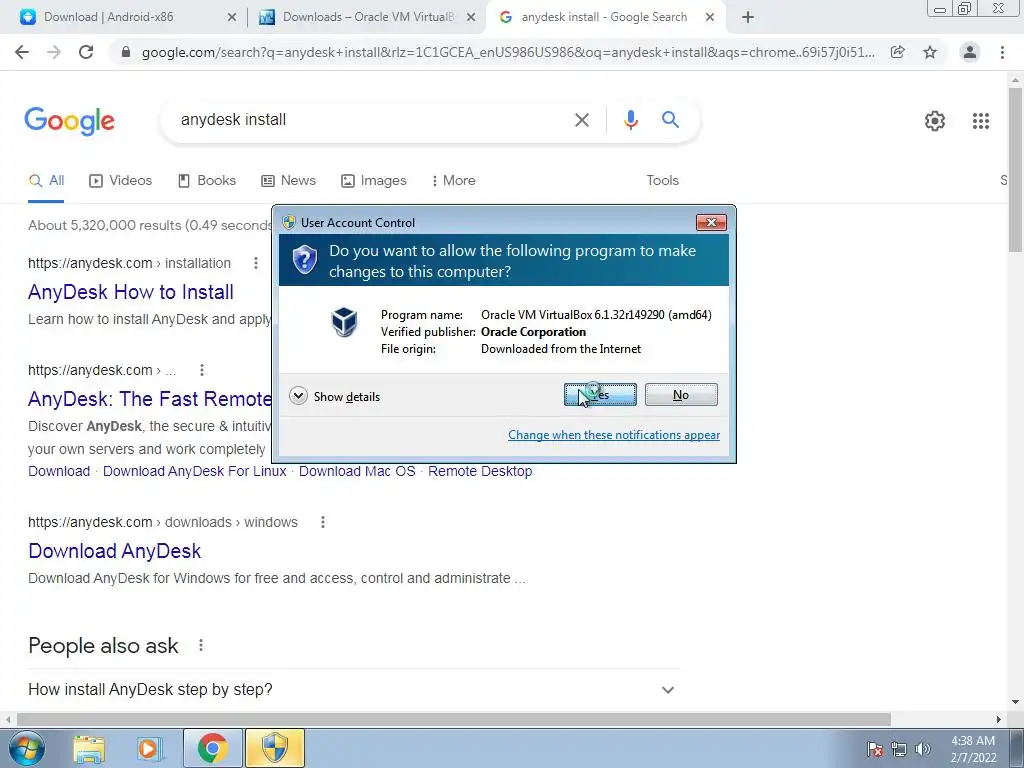The width and height of the screenshot is (1024, 768).
Task: Switch to Images results
Action: [x=374, y=180]
